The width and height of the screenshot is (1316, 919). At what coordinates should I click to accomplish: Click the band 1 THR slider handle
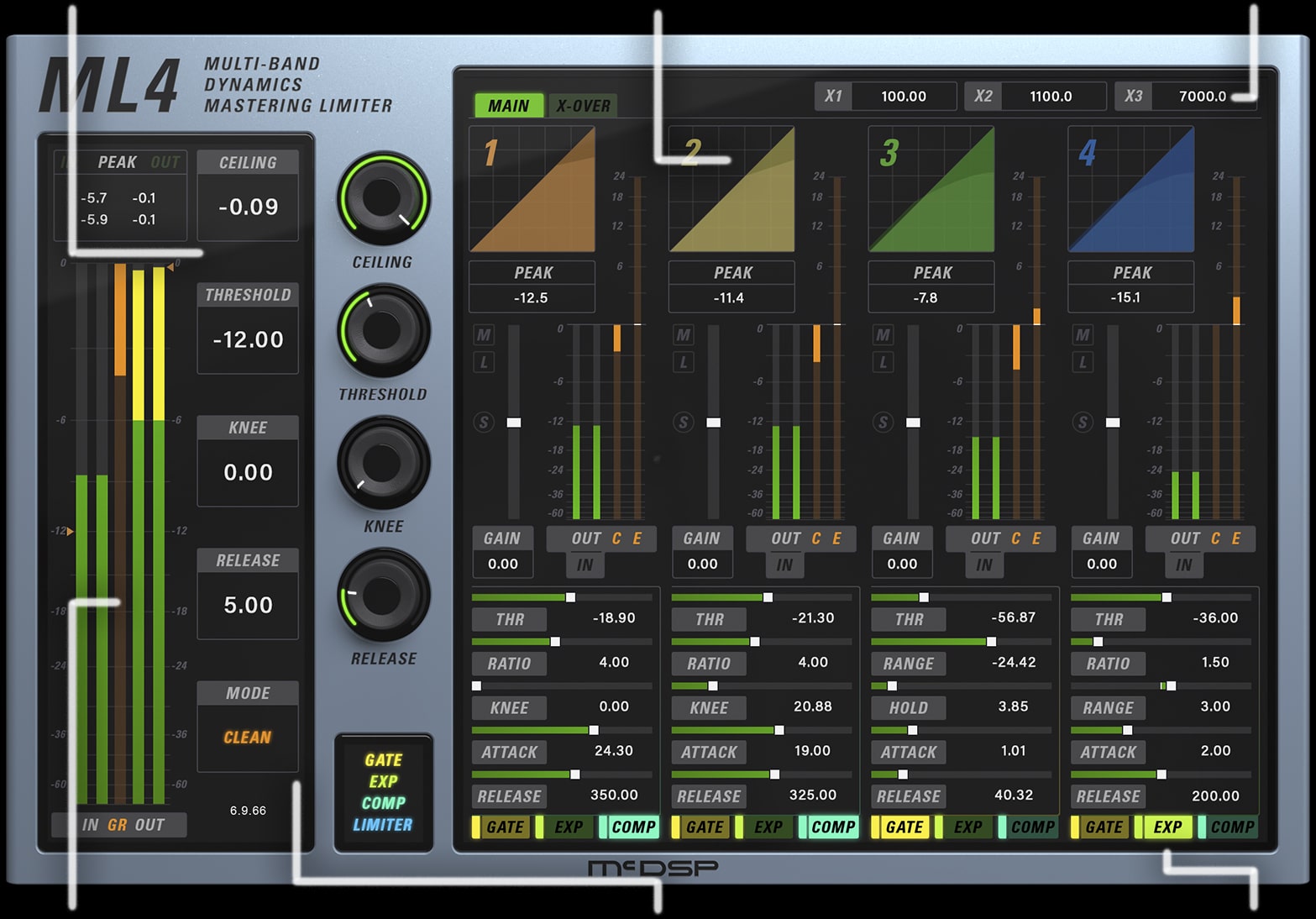click(571, 597)
